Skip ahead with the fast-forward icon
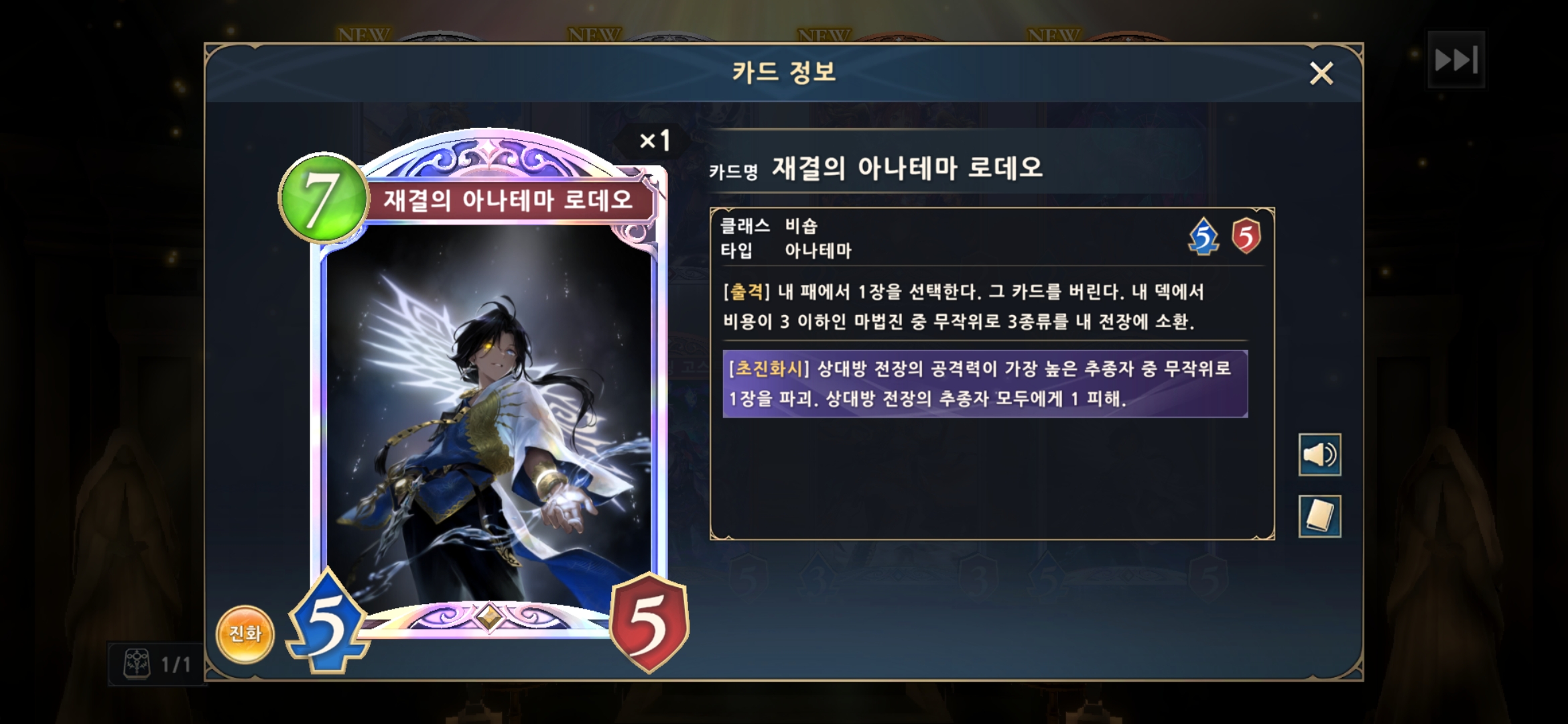The image size is (1568, 724). [x=1456, y=60]
